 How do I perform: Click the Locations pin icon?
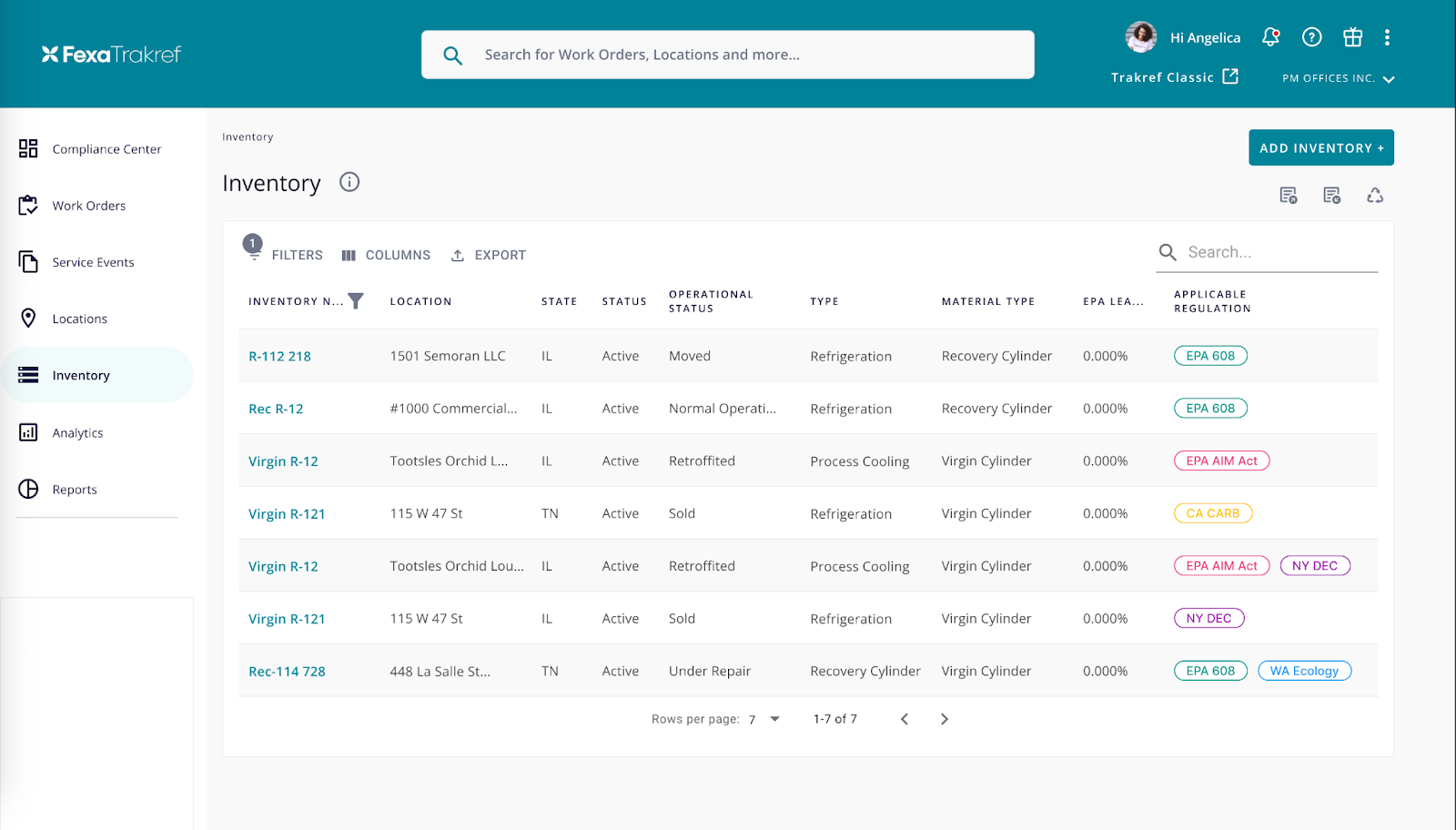(28, 318)
